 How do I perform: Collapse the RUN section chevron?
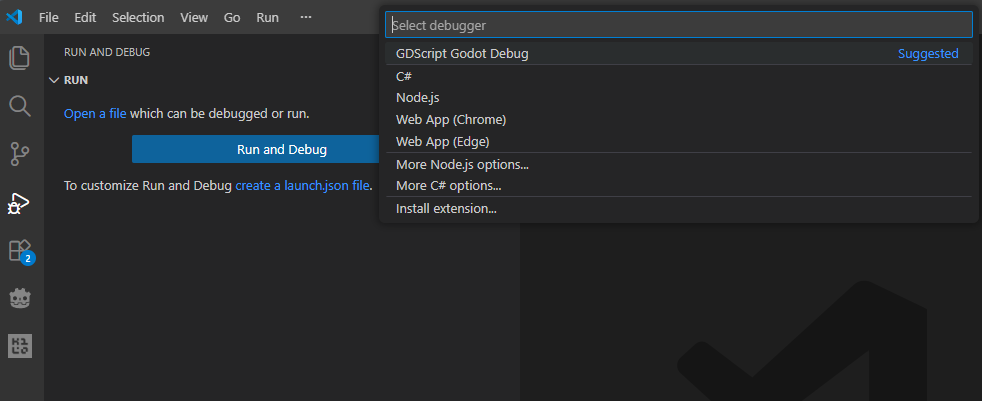54,80
